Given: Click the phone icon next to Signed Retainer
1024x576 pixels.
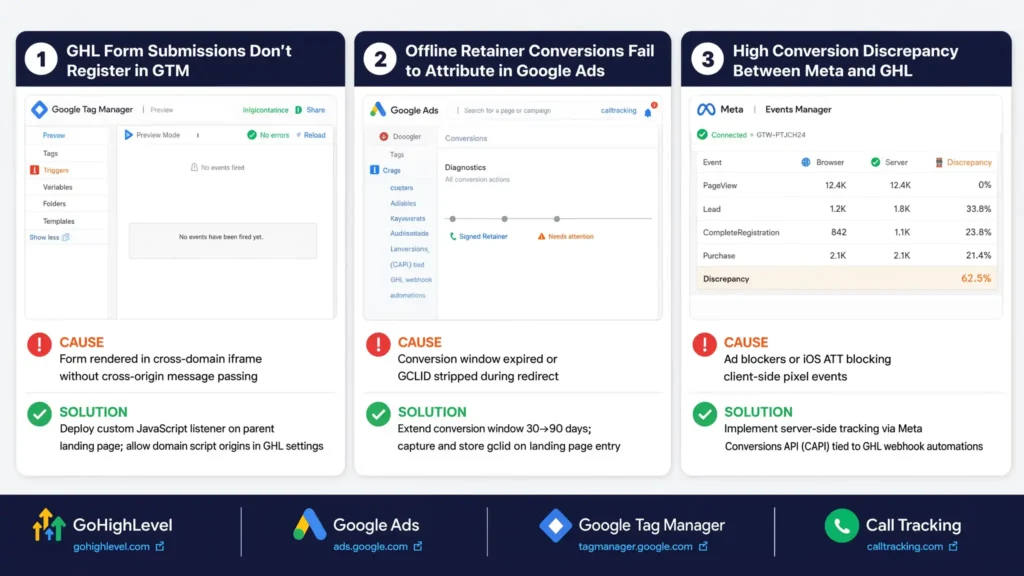Looking at the screenshot, I should (453, 236).
